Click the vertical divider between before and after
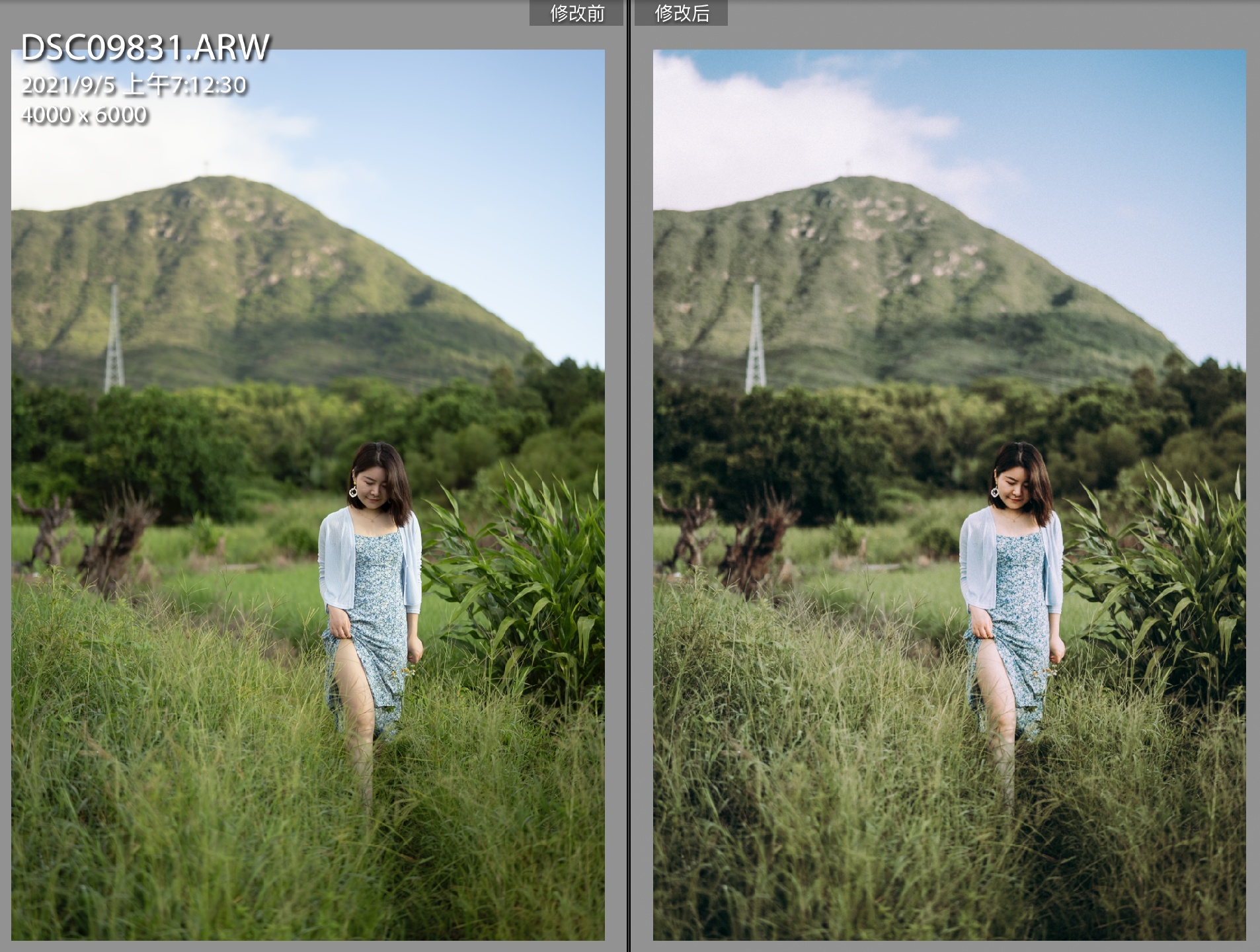Viewport: 1260px width, 952px height. tap(629, 476)
